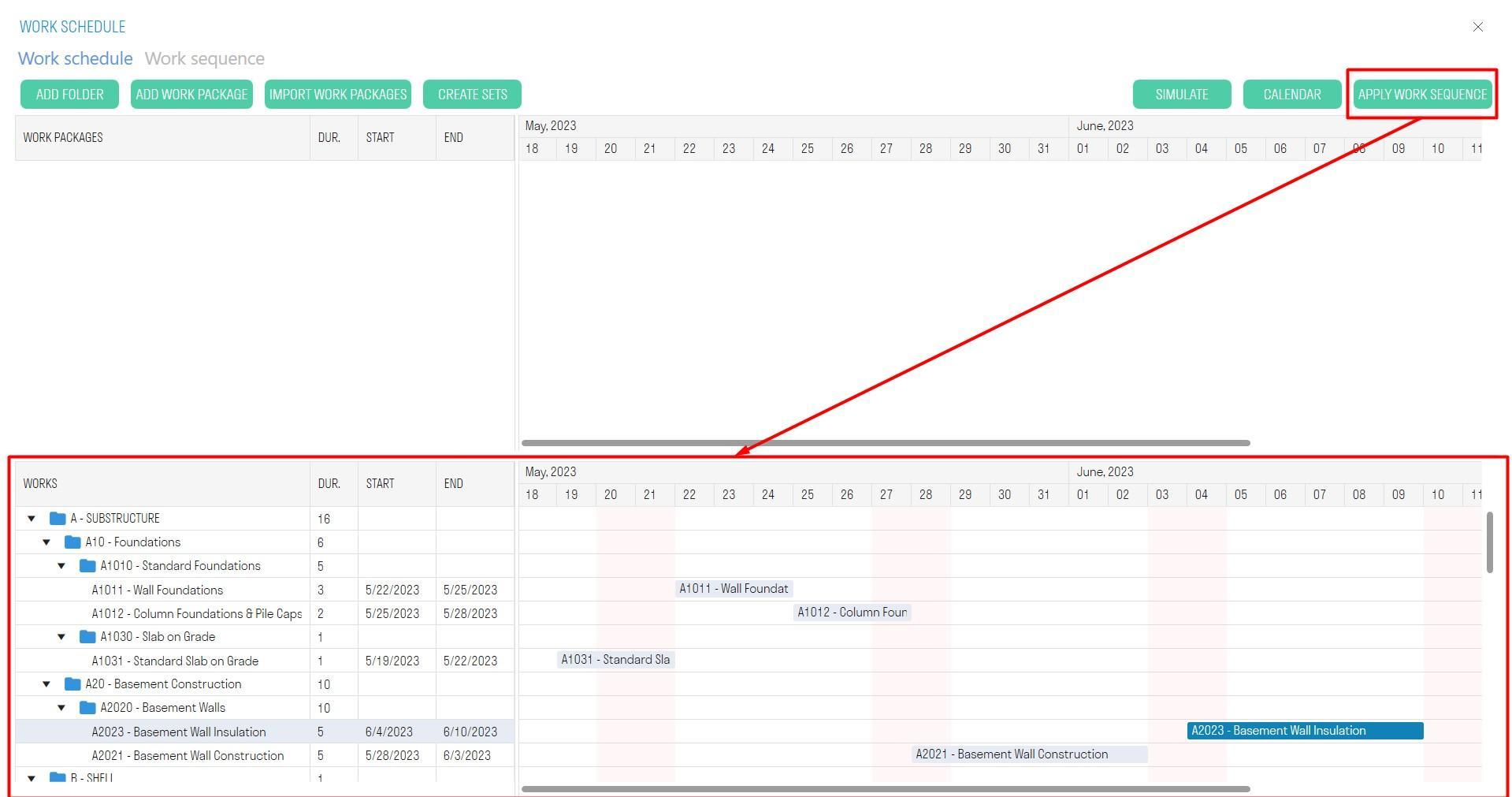Collapse the A - SUBSTRUCTURE folder arrow

pos(32,519)
